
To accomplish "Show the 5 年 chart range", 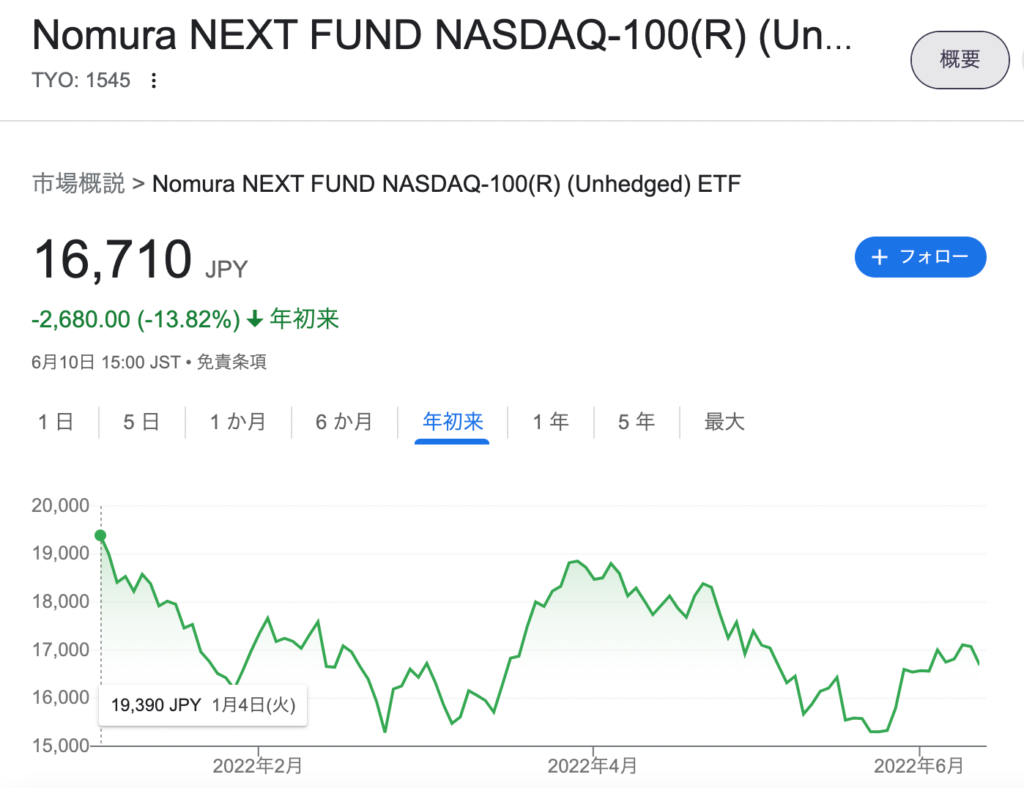I will click(x=636, y=422).
